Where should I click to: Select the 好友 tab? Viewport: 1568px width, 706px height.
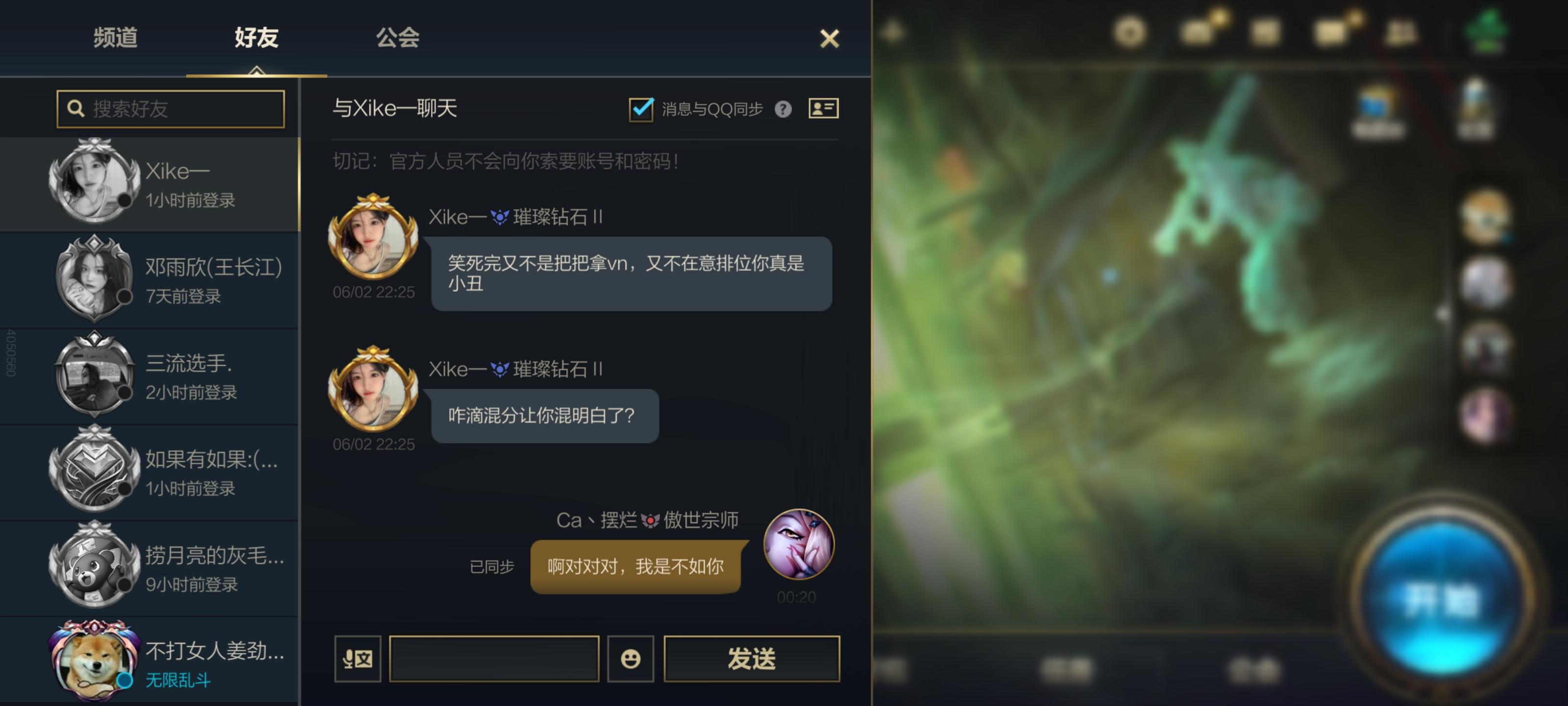point(256,37)
